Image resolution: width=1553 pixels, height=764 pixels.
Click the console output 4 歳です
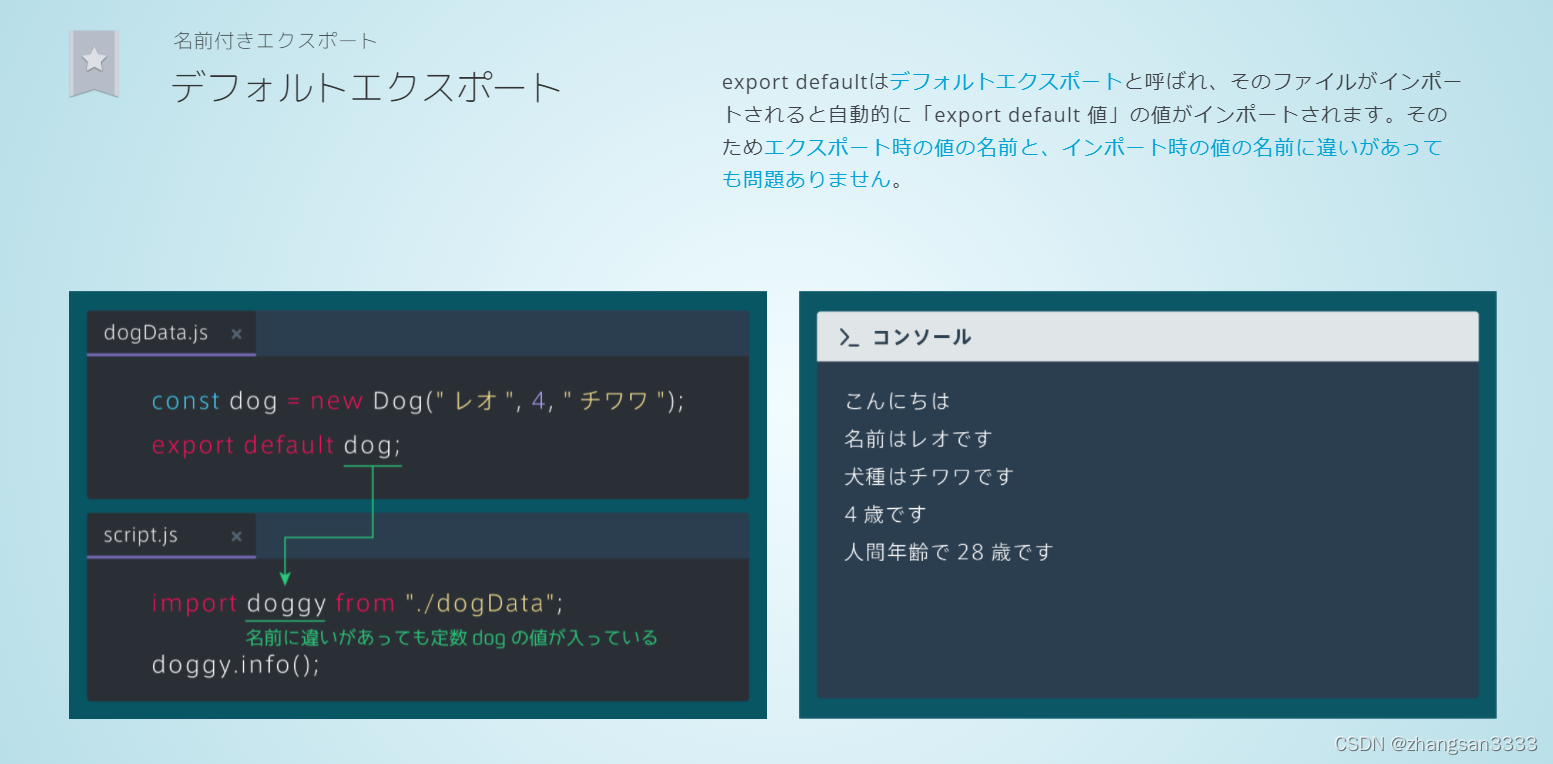[885, 515]
